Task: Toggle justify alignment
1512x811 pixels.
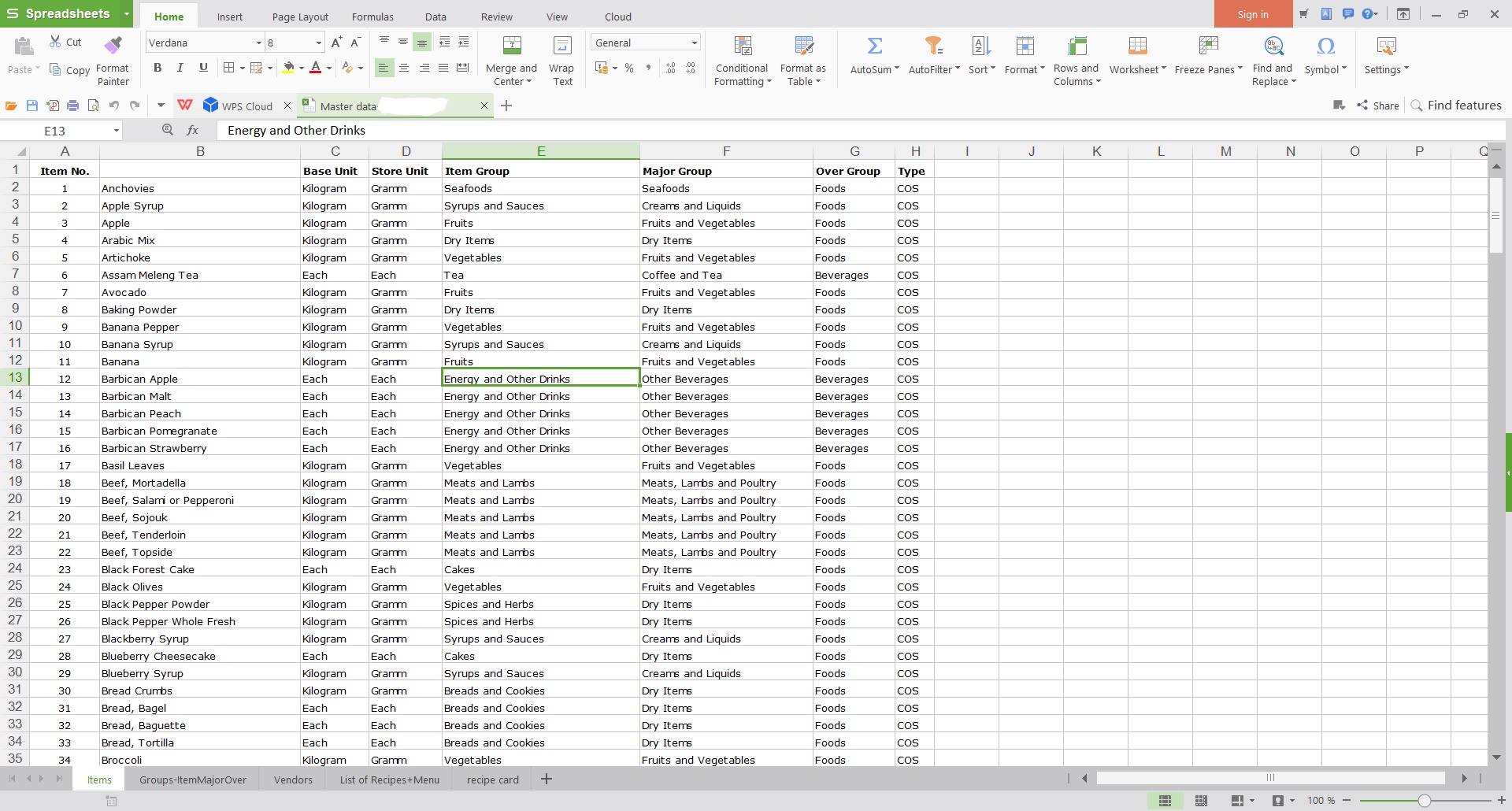Action: click(443, 69)
